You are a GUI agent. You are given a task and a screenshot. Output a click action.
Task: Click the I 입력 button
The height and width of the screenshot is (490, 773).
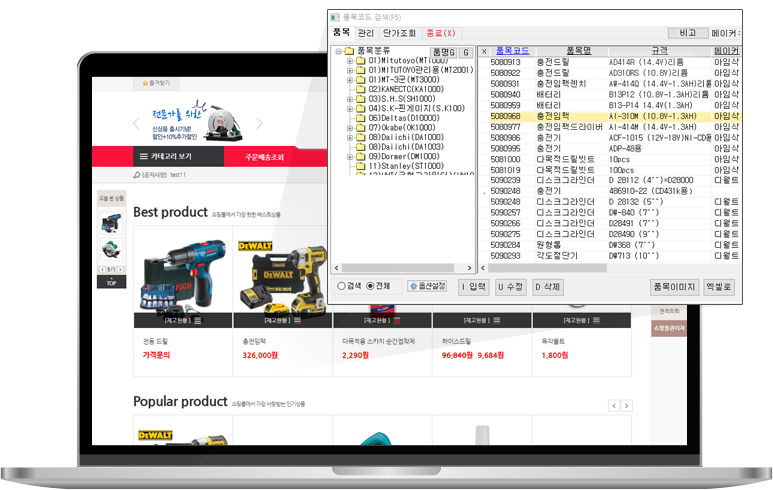(473, 287)
